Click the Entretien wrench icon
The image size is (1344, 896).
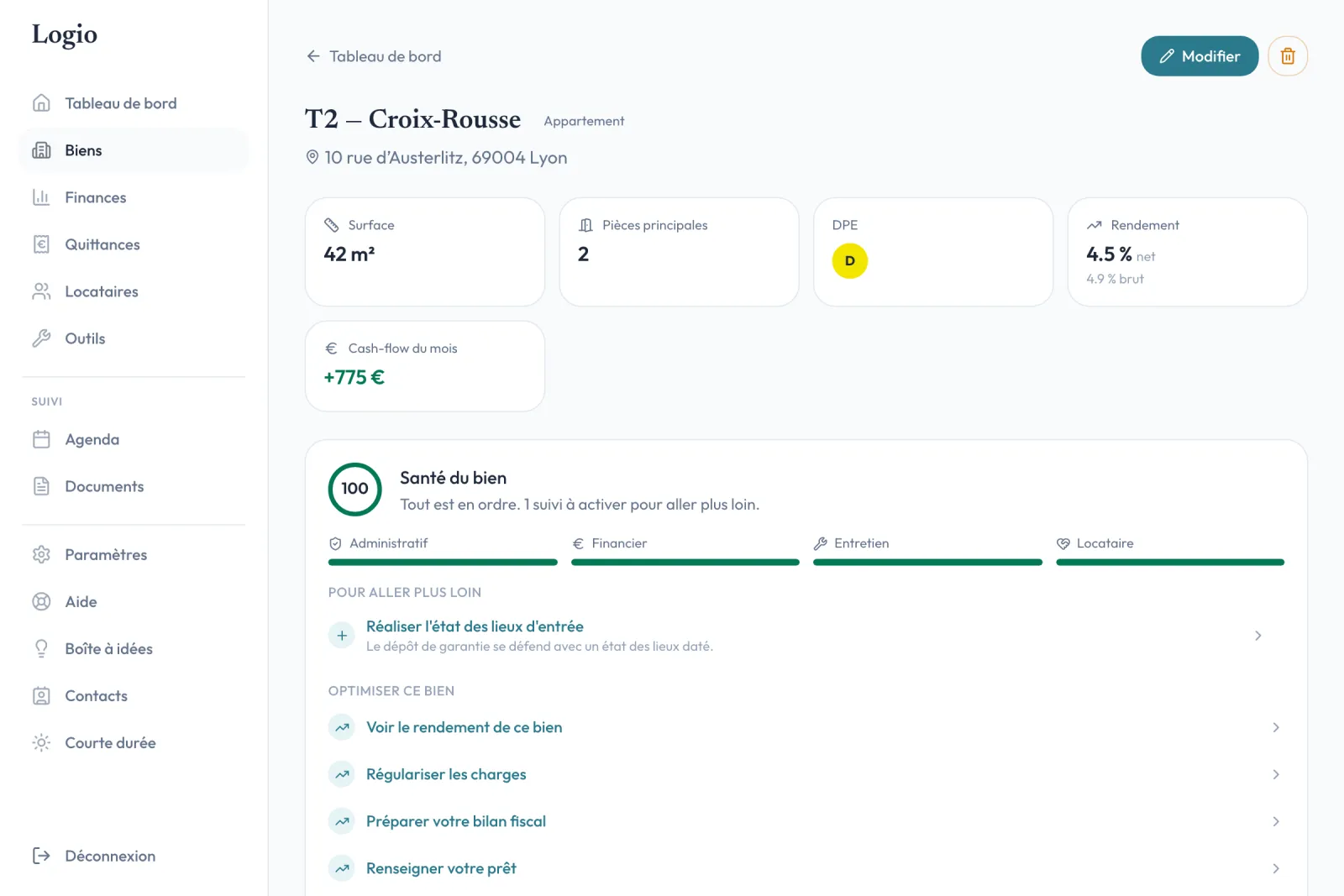click(821, 543)
